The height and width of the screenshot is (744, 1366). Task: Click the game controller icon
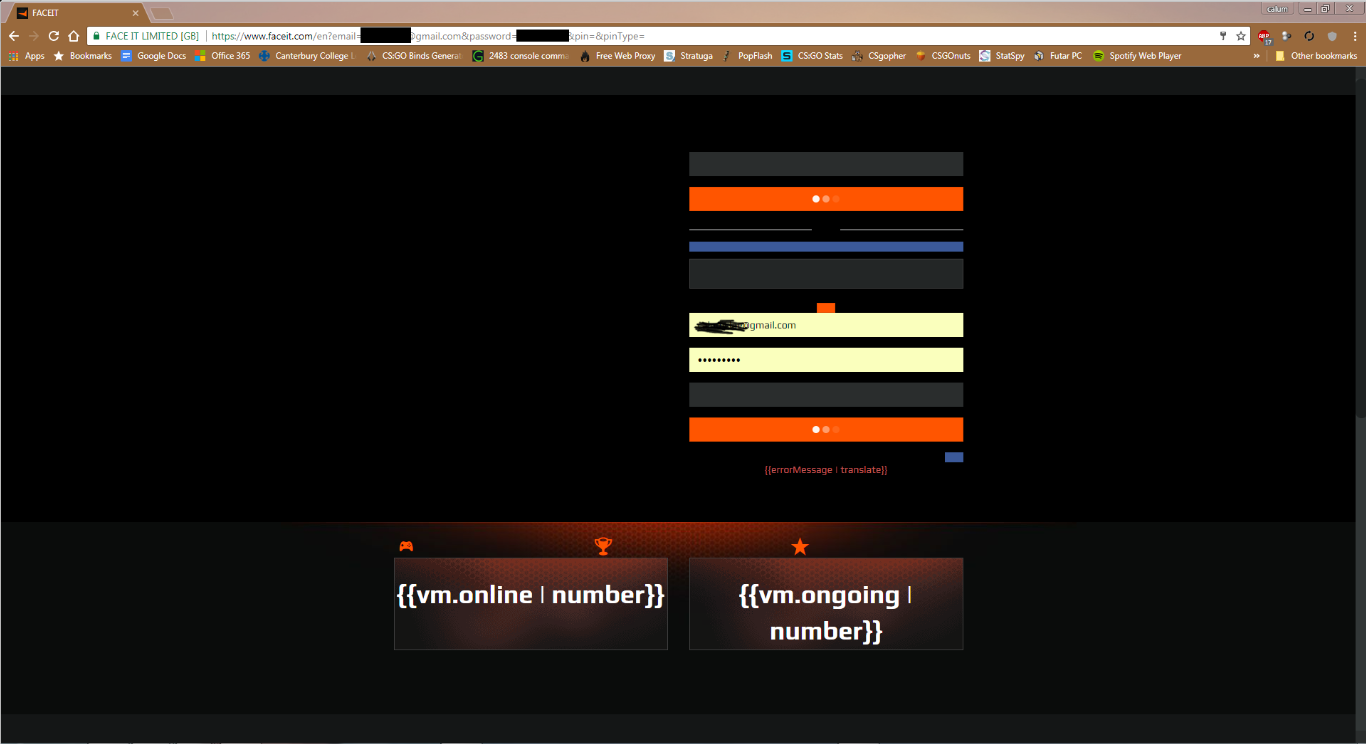pyautogui.click(x=406, y=546)
